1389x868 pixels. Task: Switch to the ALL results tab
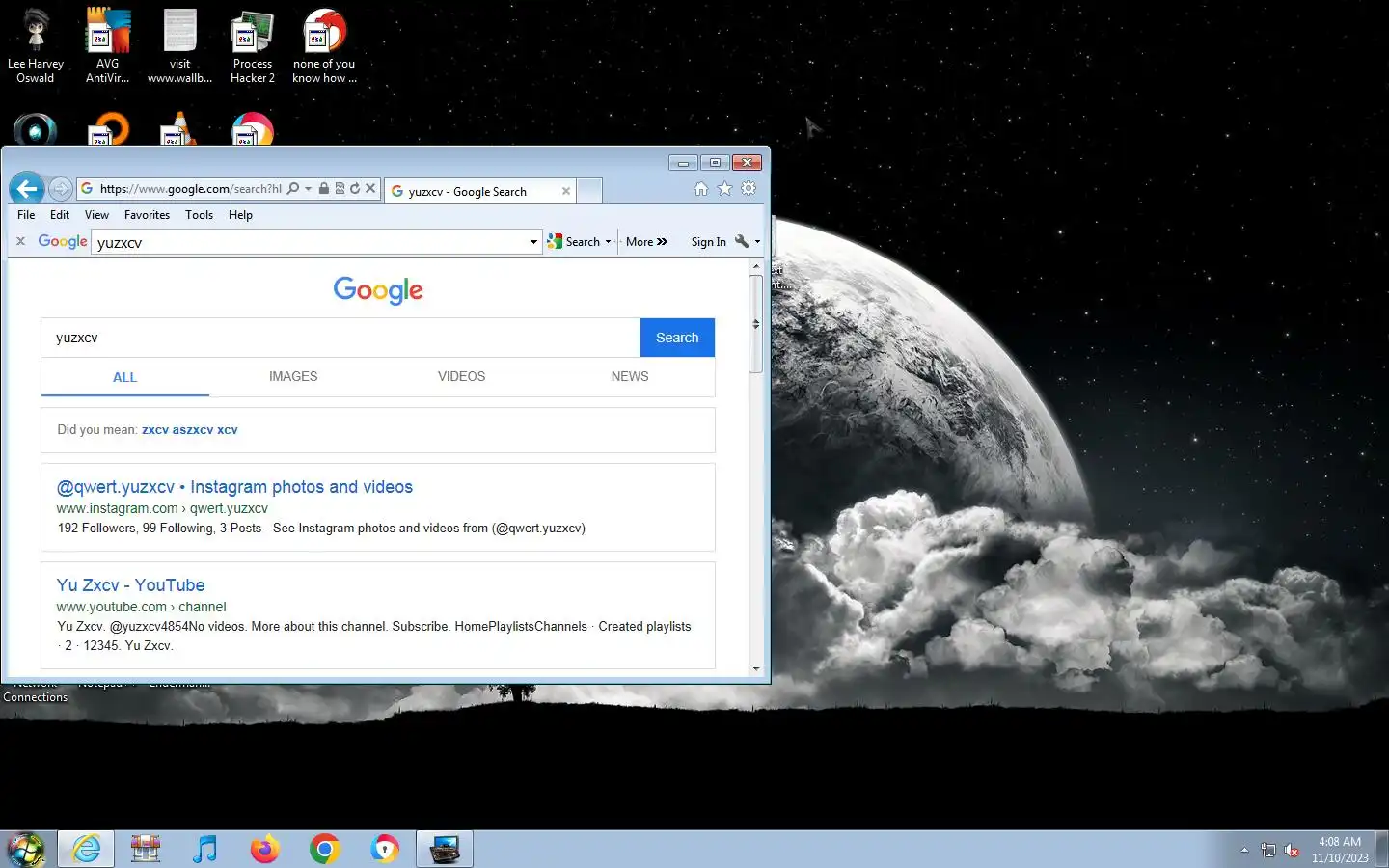pos(124,377)
